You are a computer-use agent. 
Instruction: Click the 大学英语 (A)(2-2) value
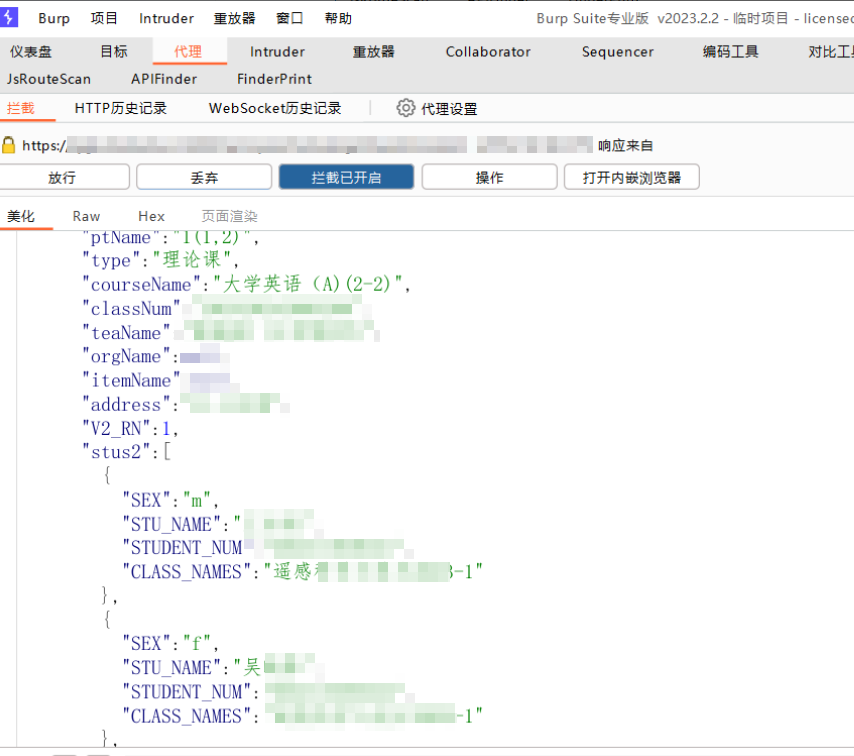307,284
